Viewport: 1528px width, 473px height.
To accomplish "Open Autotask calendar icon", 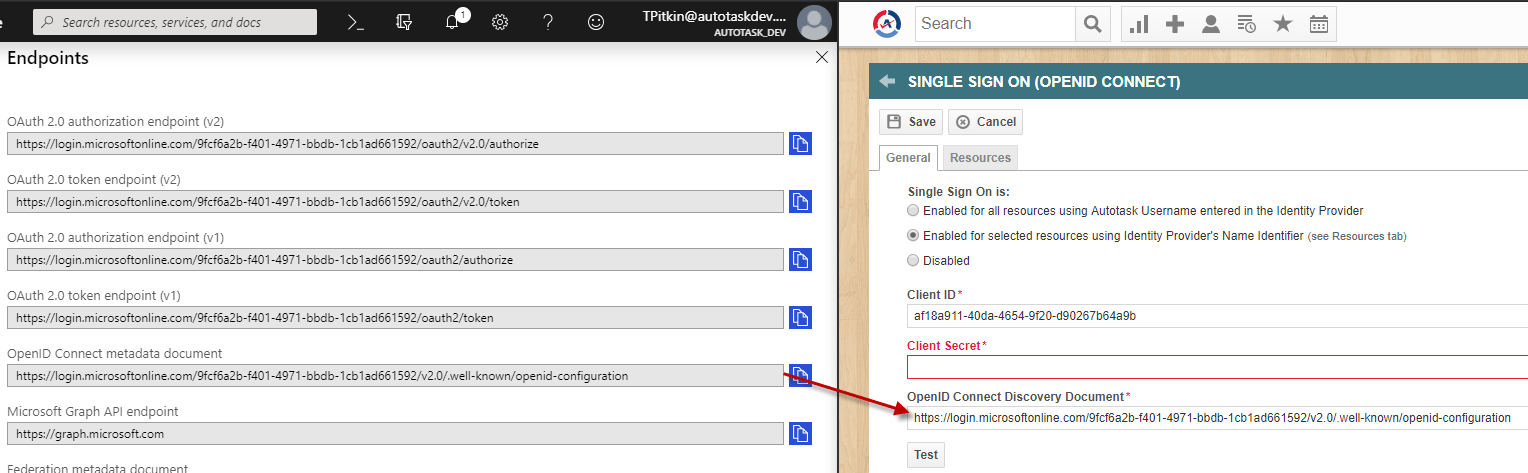I will [x=1319, y=24].
